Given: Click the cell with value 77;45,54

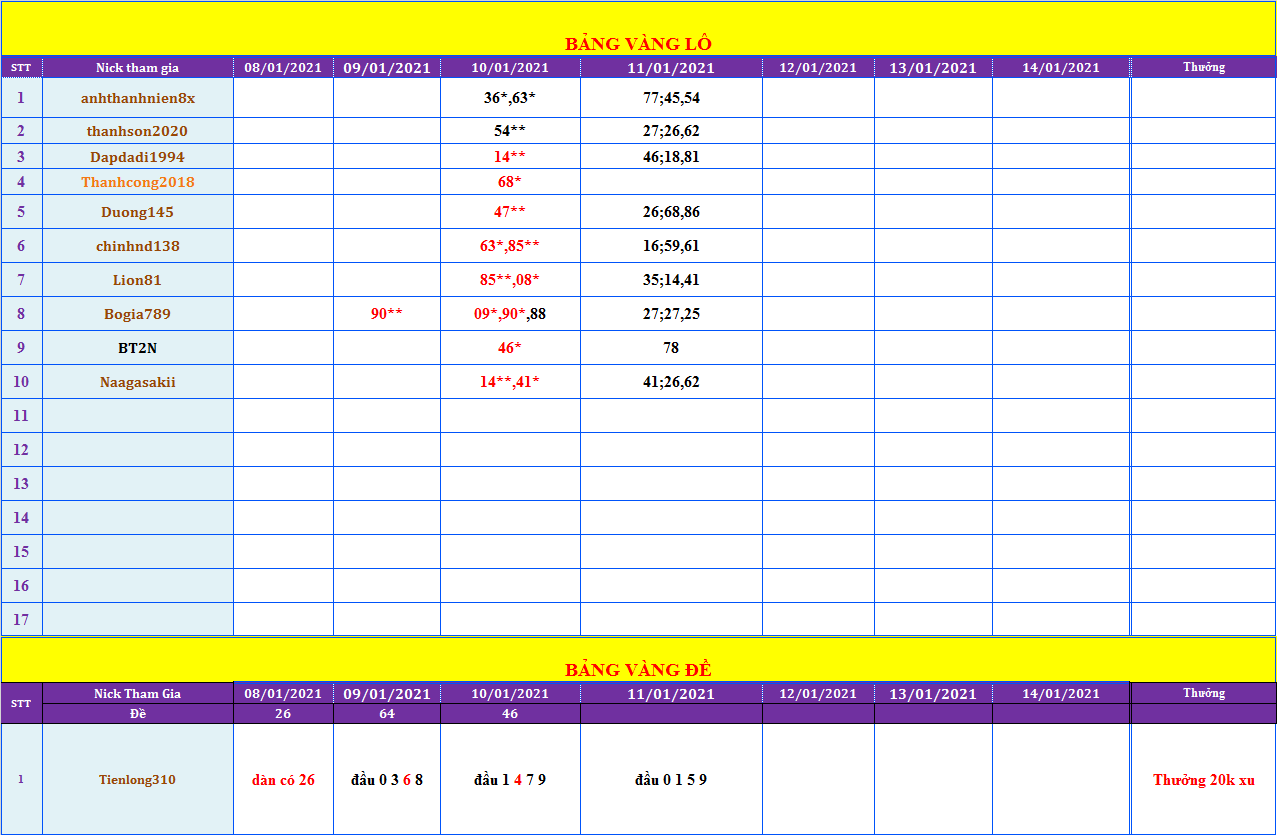Looking at the screenshot, I should [671, 98].
